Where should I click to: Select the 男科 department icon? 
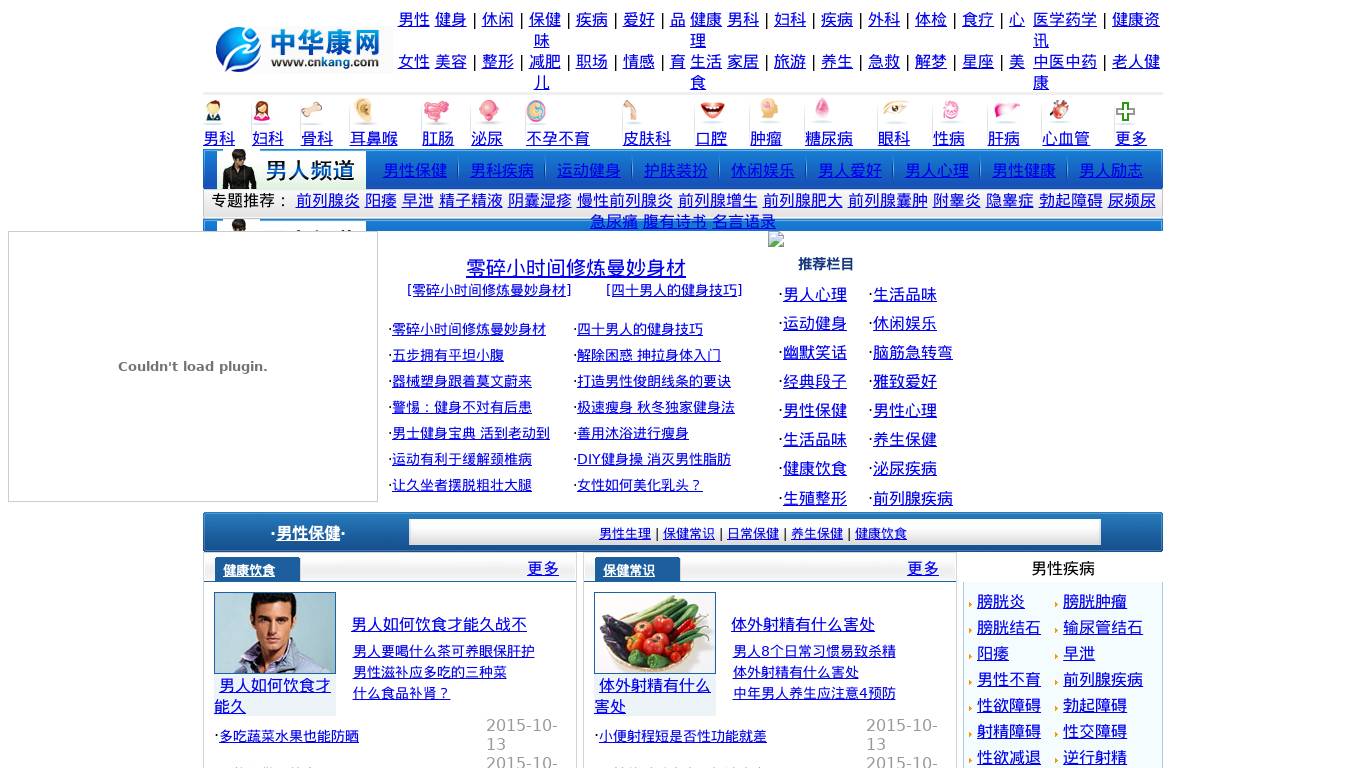tap(213, 110)
